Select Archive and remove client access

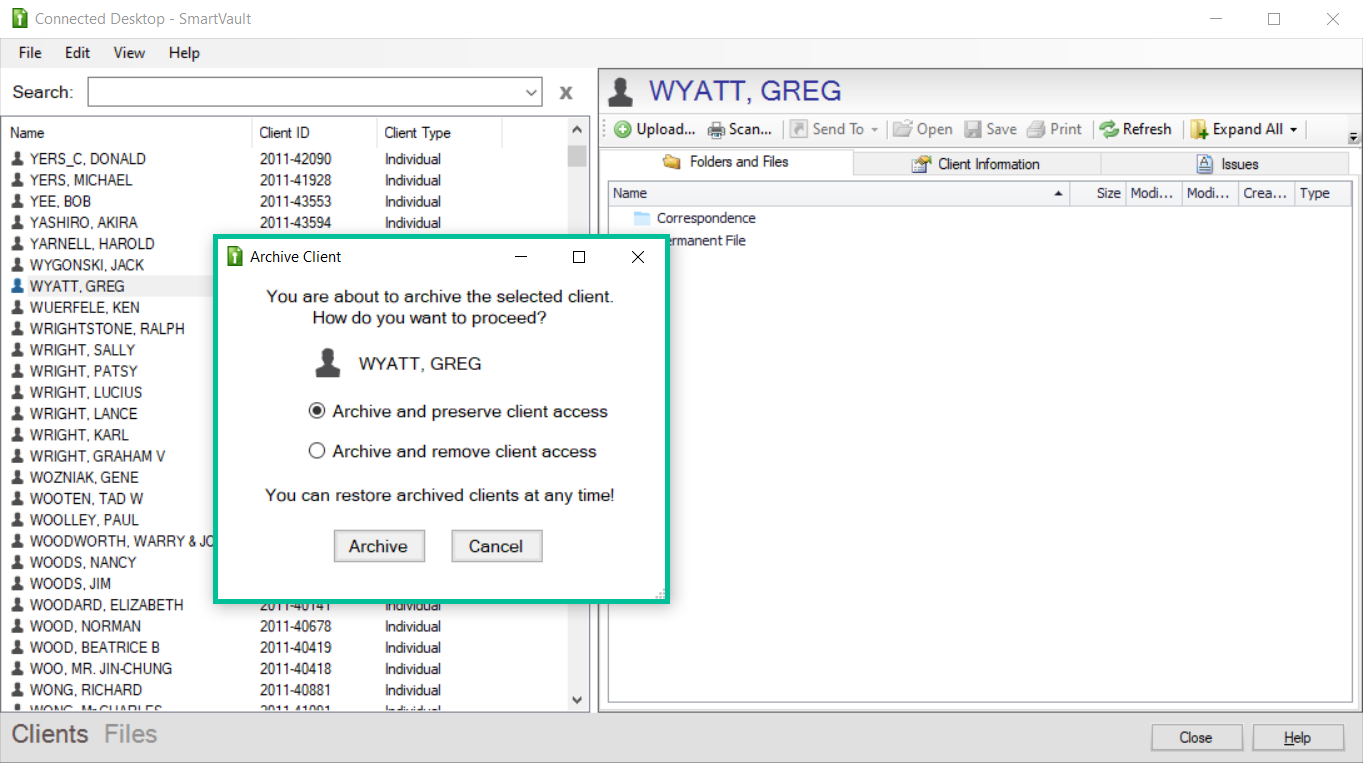pos(317,451)
